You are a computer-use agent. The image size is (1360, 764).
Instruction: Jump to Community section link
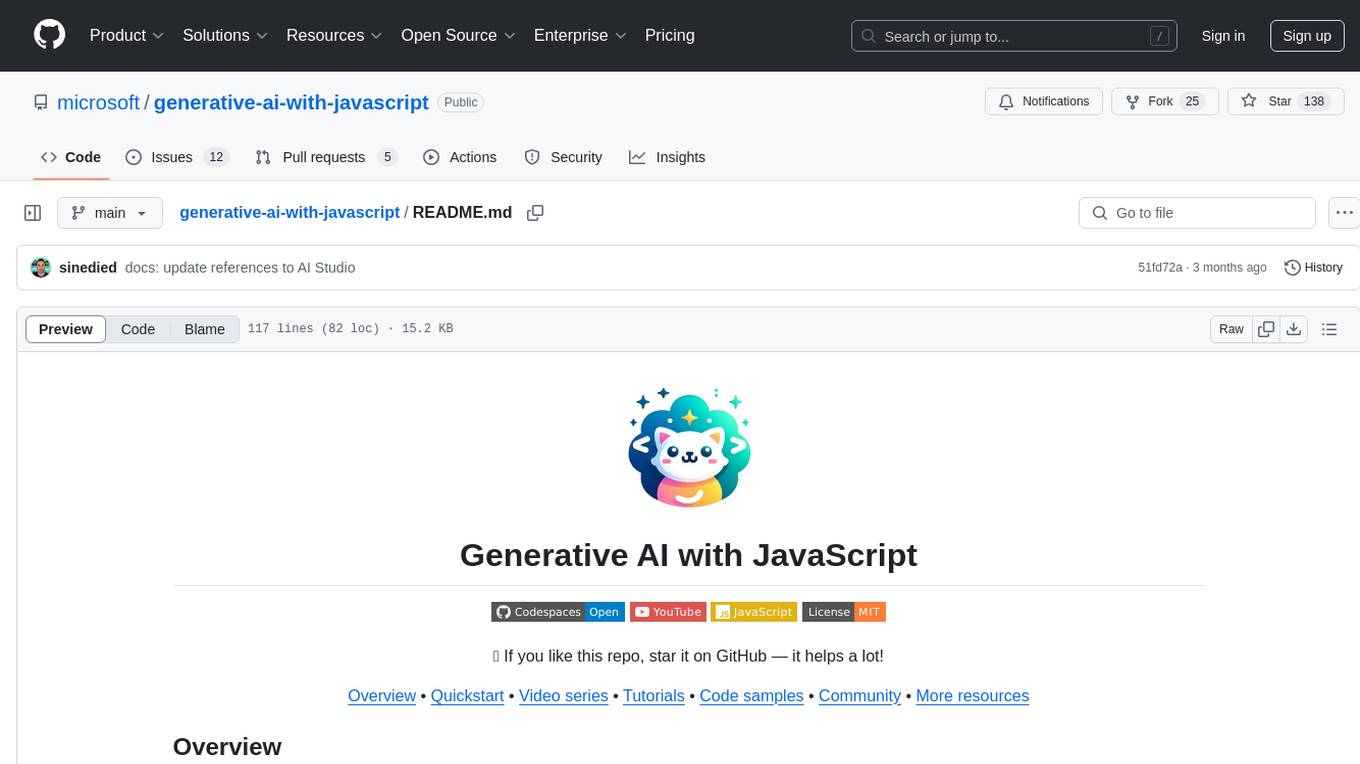[860, 696]
